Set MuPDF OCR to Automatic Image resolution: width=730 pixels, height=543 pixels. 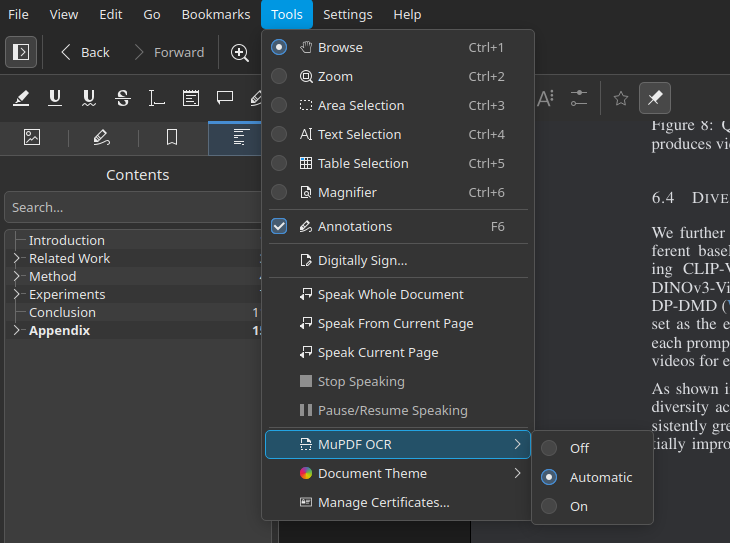click(592, 477)
